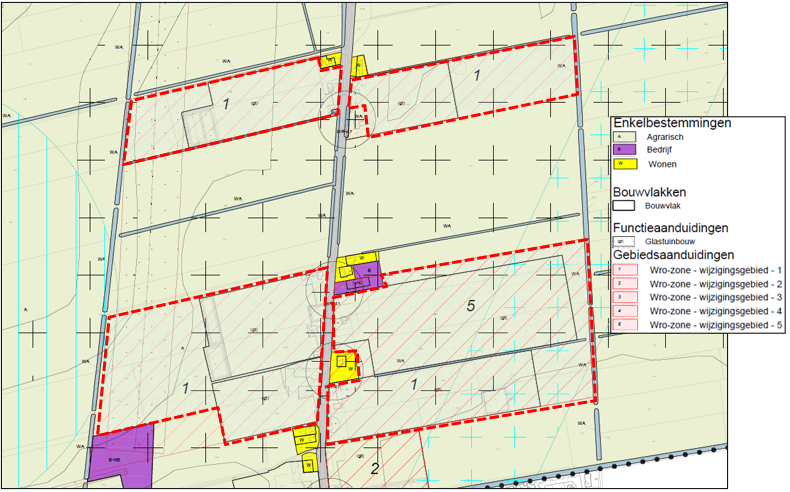The image size is (790, 492).
Task: Click hatched swatch for wijzigingsgebied - 4
Action: point(625,311)
